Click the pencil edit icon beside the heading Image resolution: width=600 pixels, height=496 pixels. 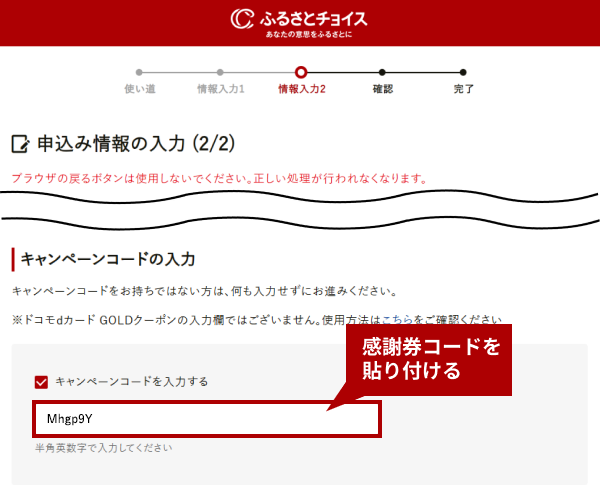click(20, 145)
